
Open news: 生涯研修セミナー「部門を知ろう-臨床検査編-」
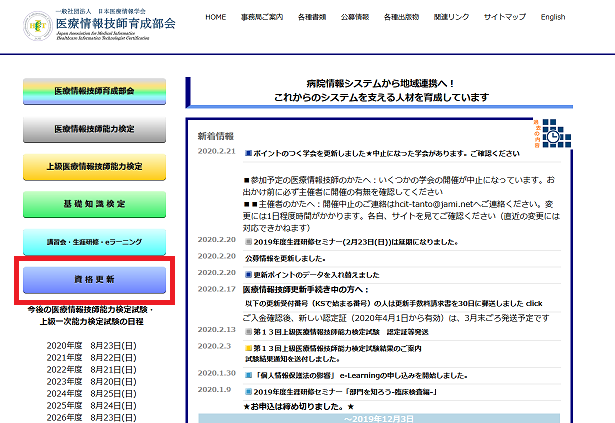345,392
